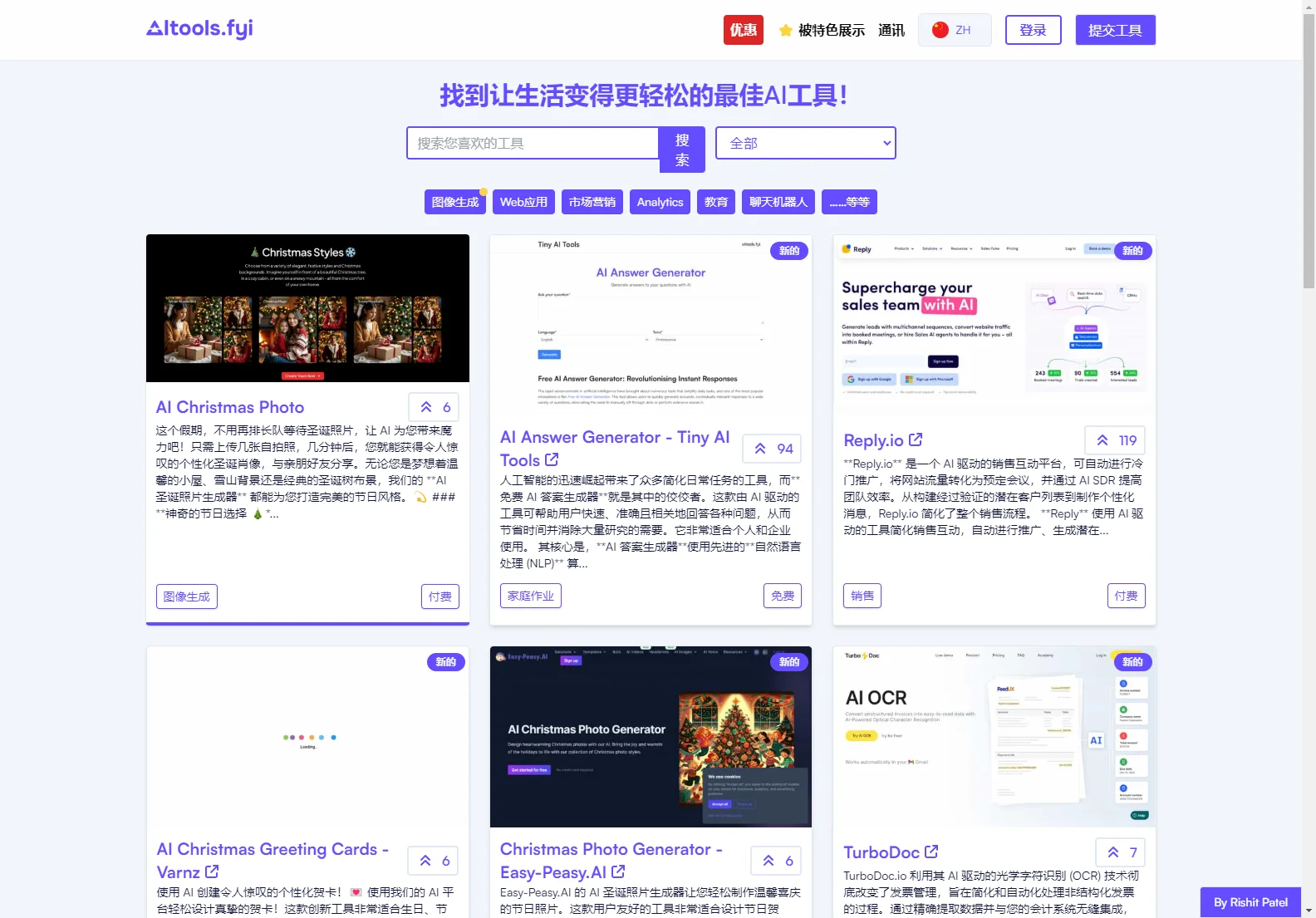Select the 图像生成 category tab

455,202
